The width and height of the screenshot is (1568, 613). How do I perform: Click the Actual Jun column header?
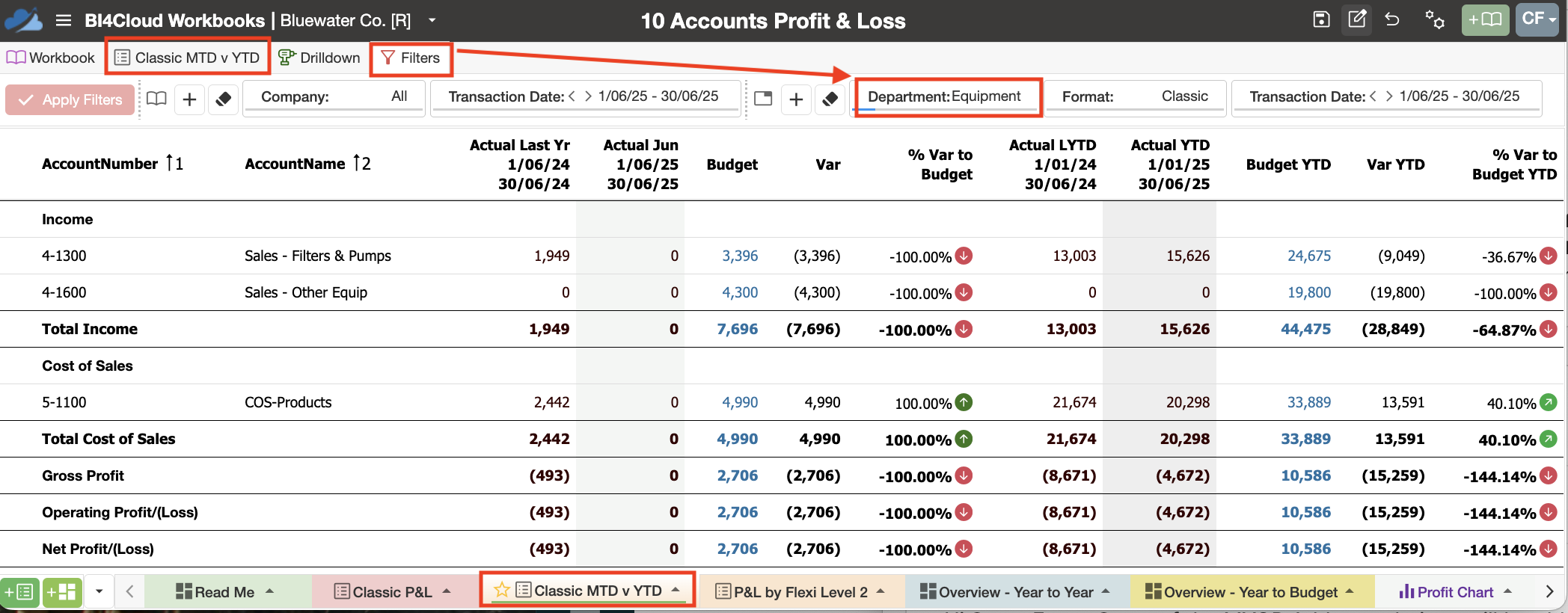[641, 164]
